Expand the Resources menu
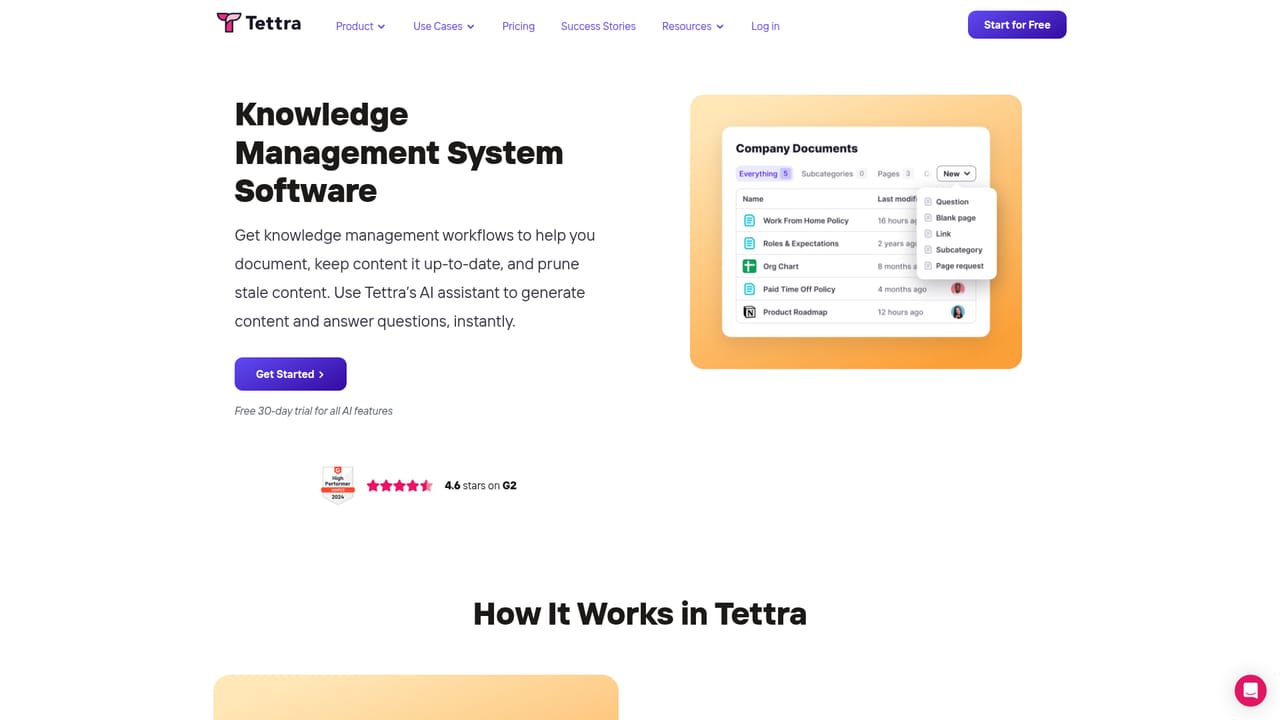Image resolution: width=1280 pixels, height=720 pixels. click(693, 26)
